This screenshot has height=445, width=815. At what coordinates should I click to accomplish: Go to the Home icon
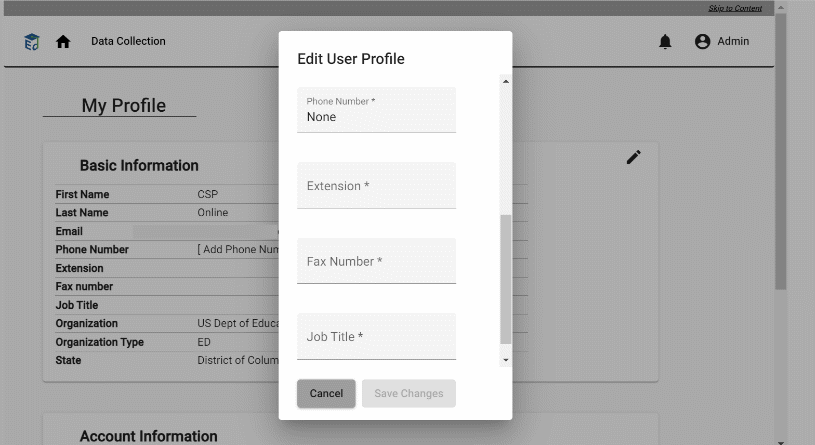pos(63,42)
